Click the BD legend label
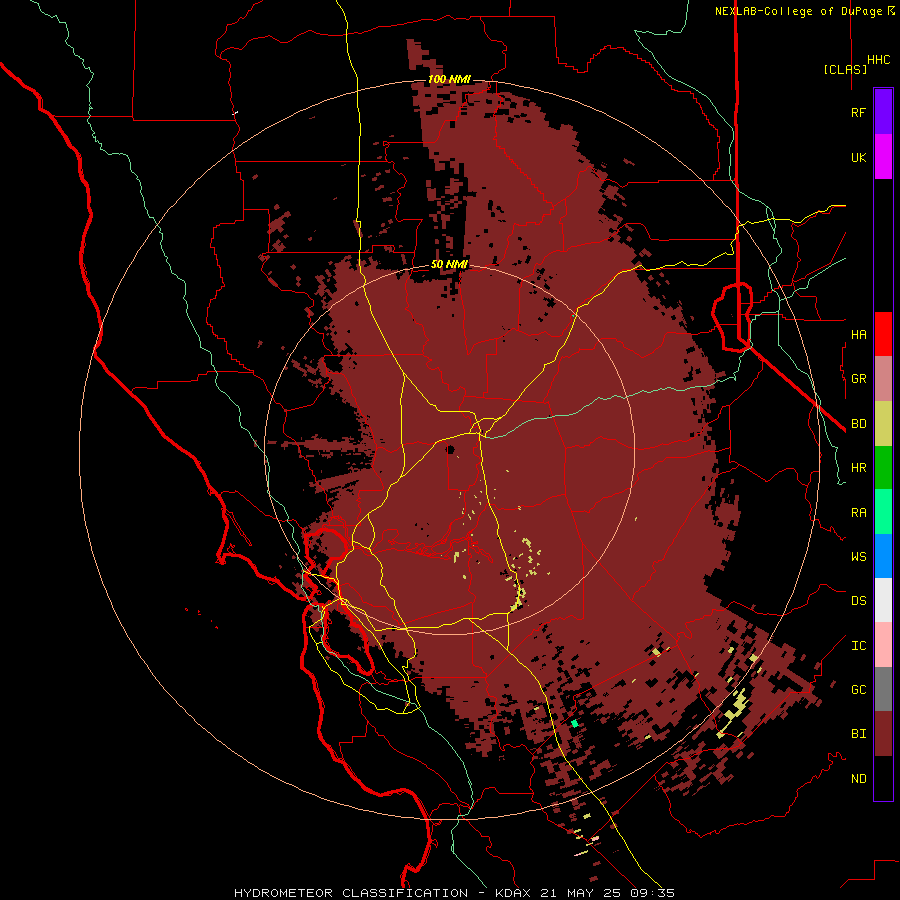 (858, 424)
